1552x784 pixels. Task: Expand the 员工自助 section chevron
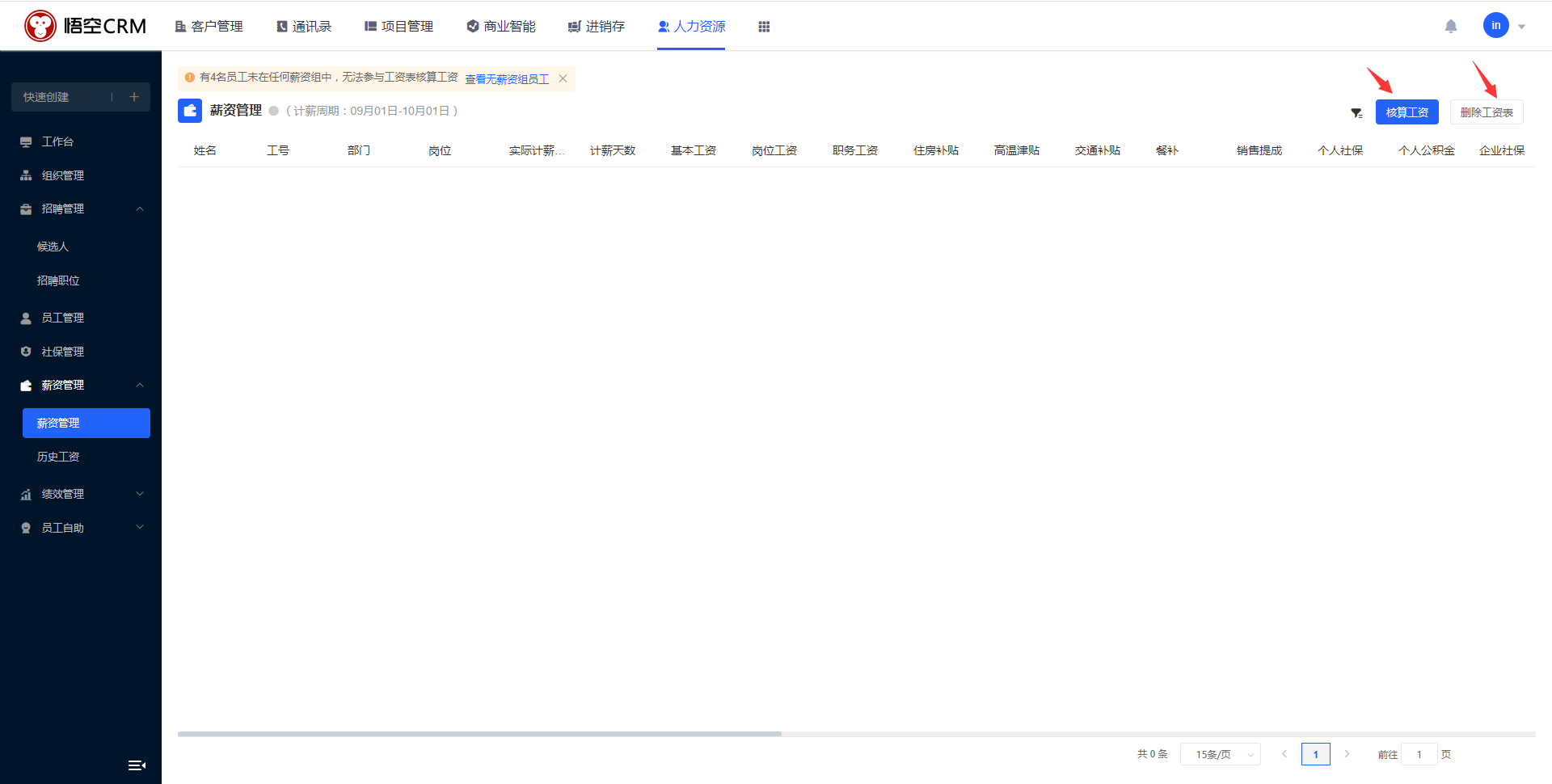click(140, 528)
